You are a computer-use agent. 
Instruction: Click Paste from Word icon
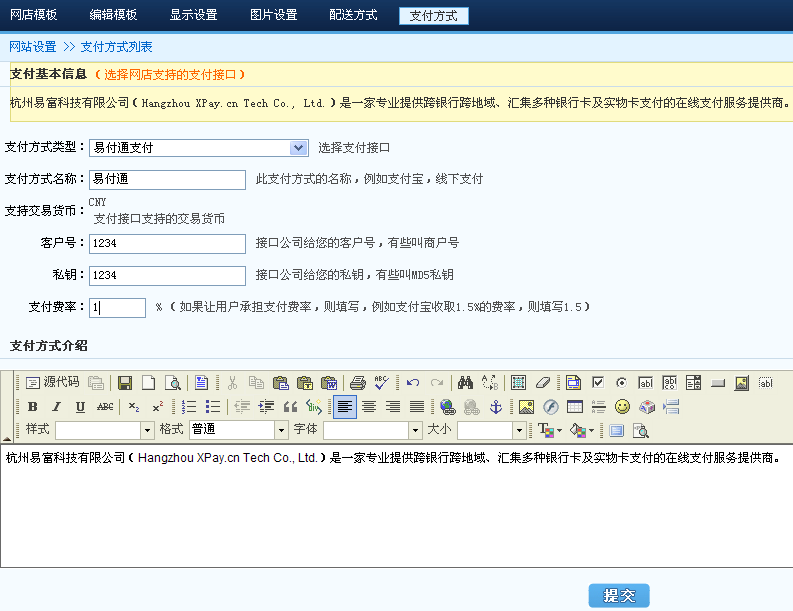point(329,383)
